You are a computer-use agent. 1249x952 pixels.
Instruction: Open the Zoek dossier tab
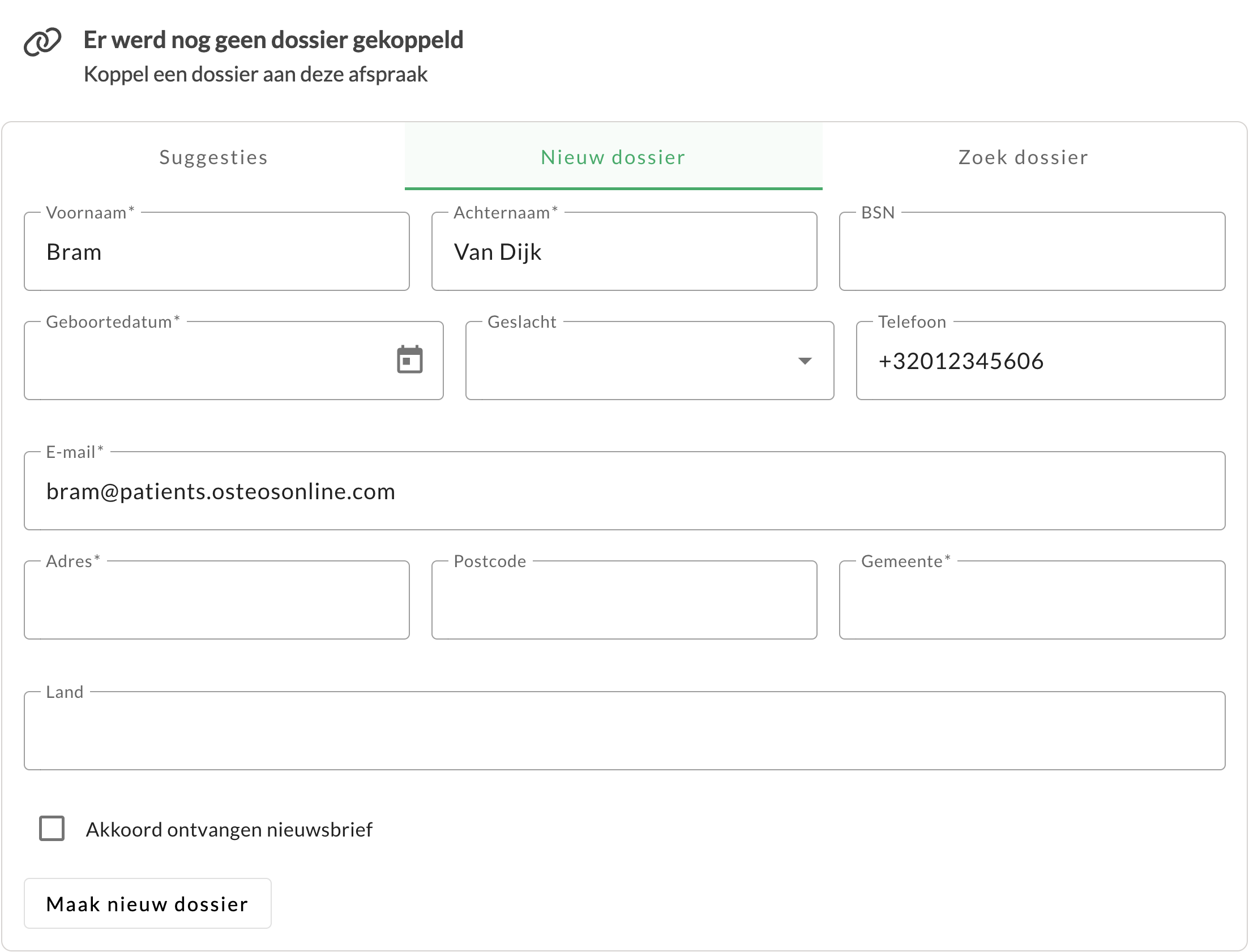click(1024, 157)
